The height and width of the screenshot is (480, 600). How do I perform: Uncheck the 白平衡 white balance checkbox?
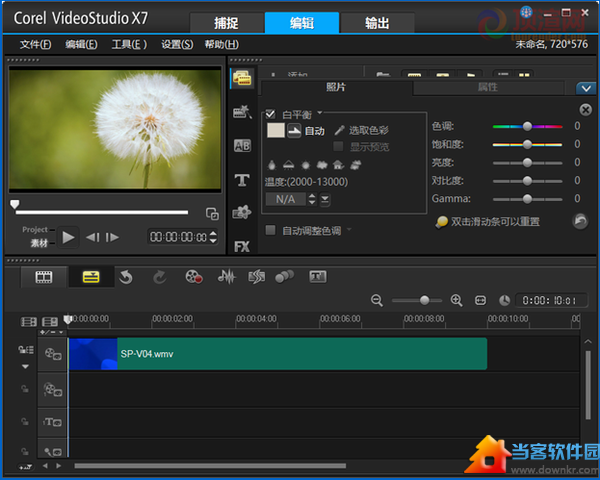click(271, 115)
